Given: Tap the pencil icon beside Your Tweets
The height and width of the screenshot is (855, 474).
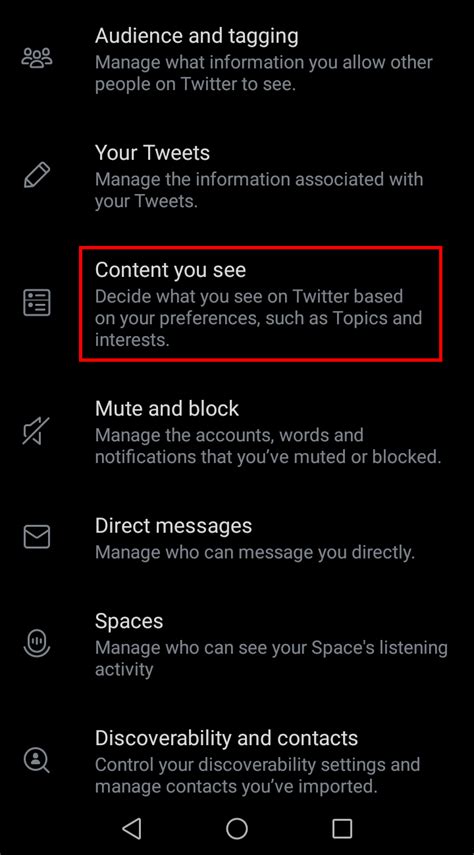Looking at the screenshot, I should [x=37, y=176].
